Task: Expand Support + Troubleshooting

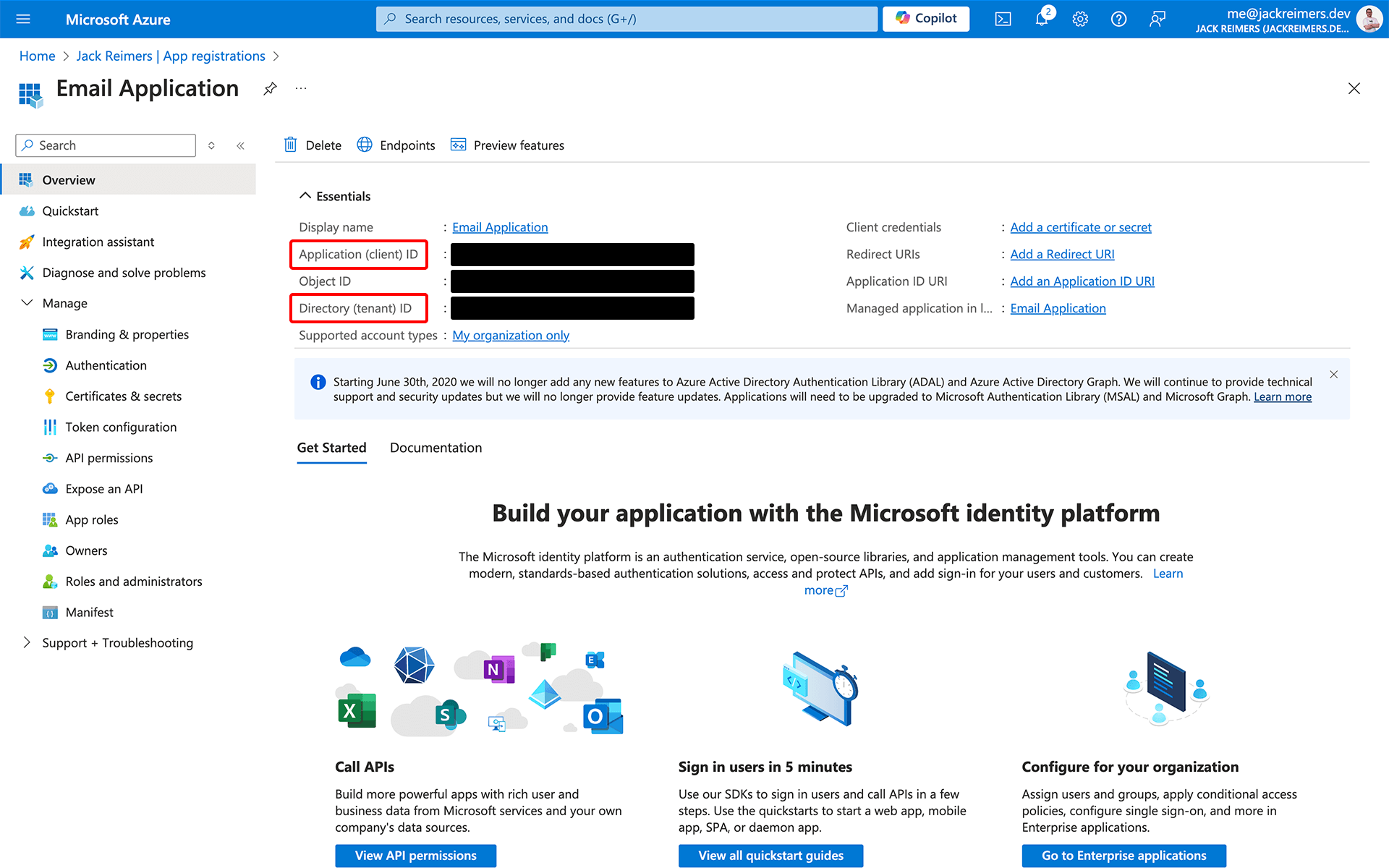Action: (x=27, y=643)
